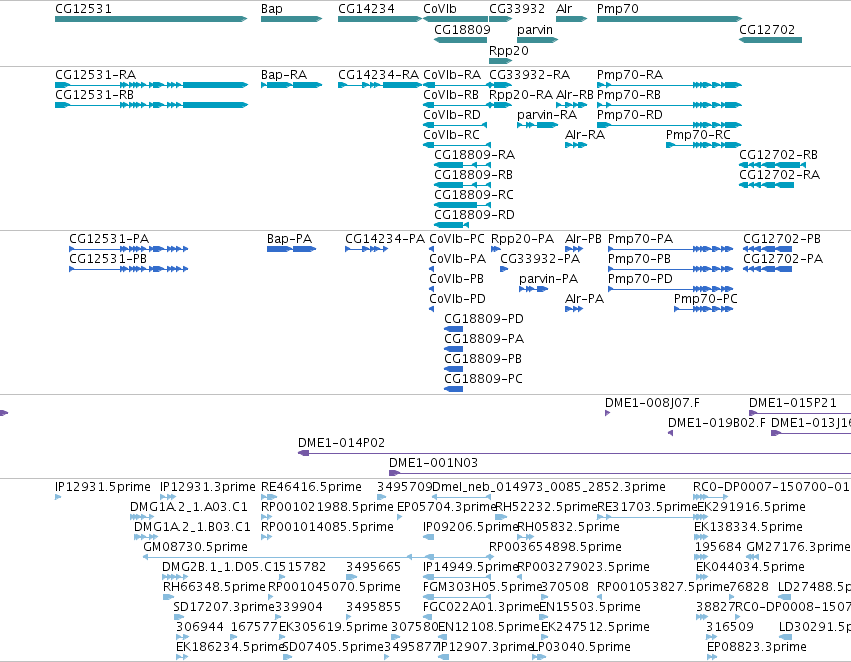Viewport: 851px width, 662px height.
Task: Select transcript CG18809-RA
Action: coord(462,165)
